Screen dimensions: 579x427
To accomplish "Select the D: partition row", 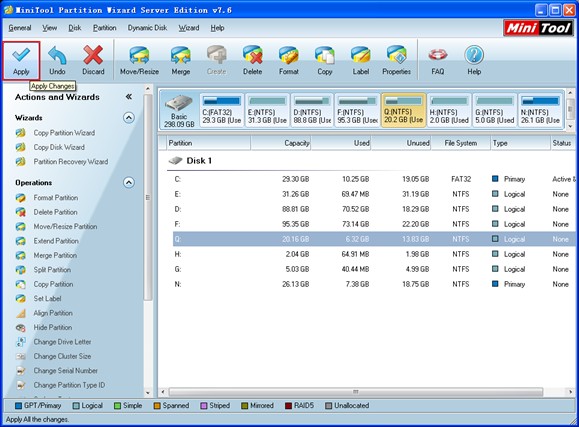I will [x=374, y=209].
